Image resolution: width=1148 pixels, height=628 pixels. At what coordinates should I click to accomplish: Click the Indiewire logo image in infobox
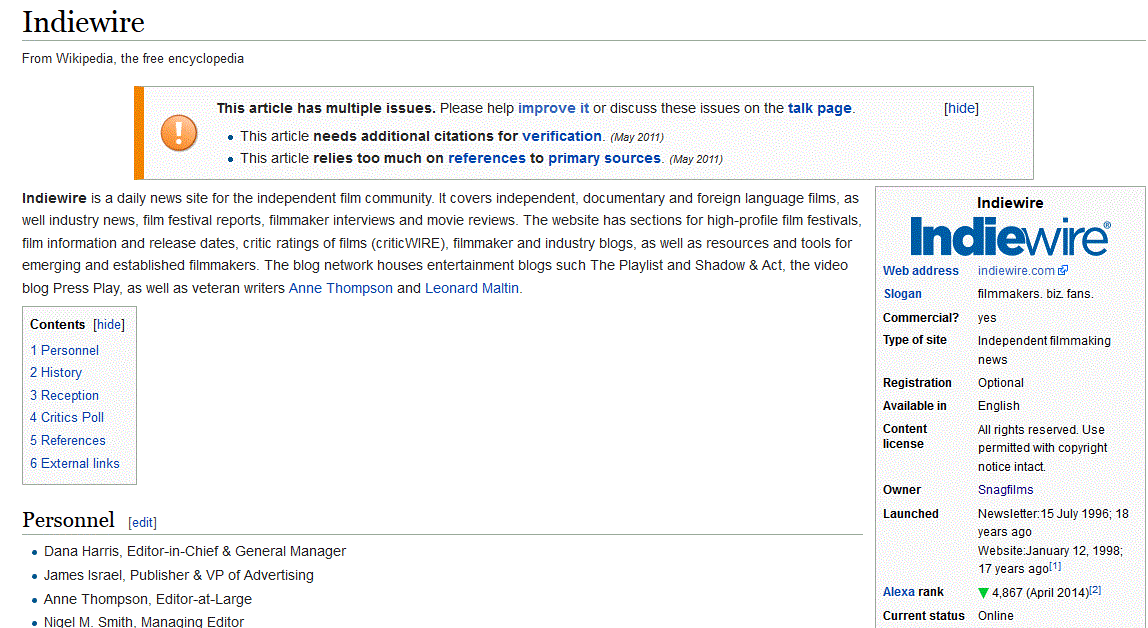pos(1010,236)
